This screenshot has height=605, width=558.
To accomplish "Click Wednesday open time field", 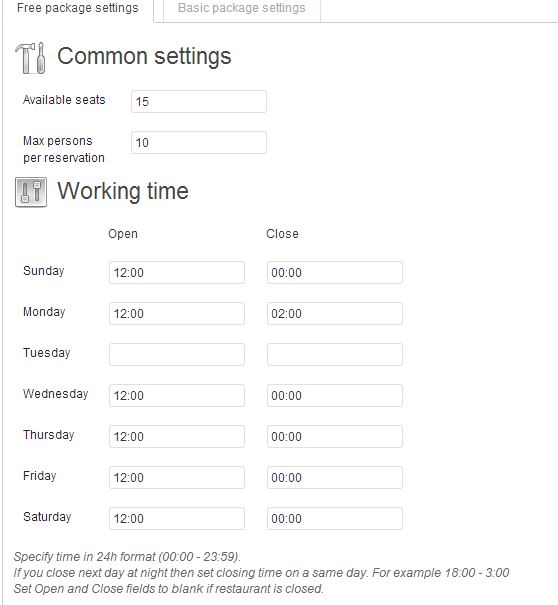I will click(x=177, y=395).
